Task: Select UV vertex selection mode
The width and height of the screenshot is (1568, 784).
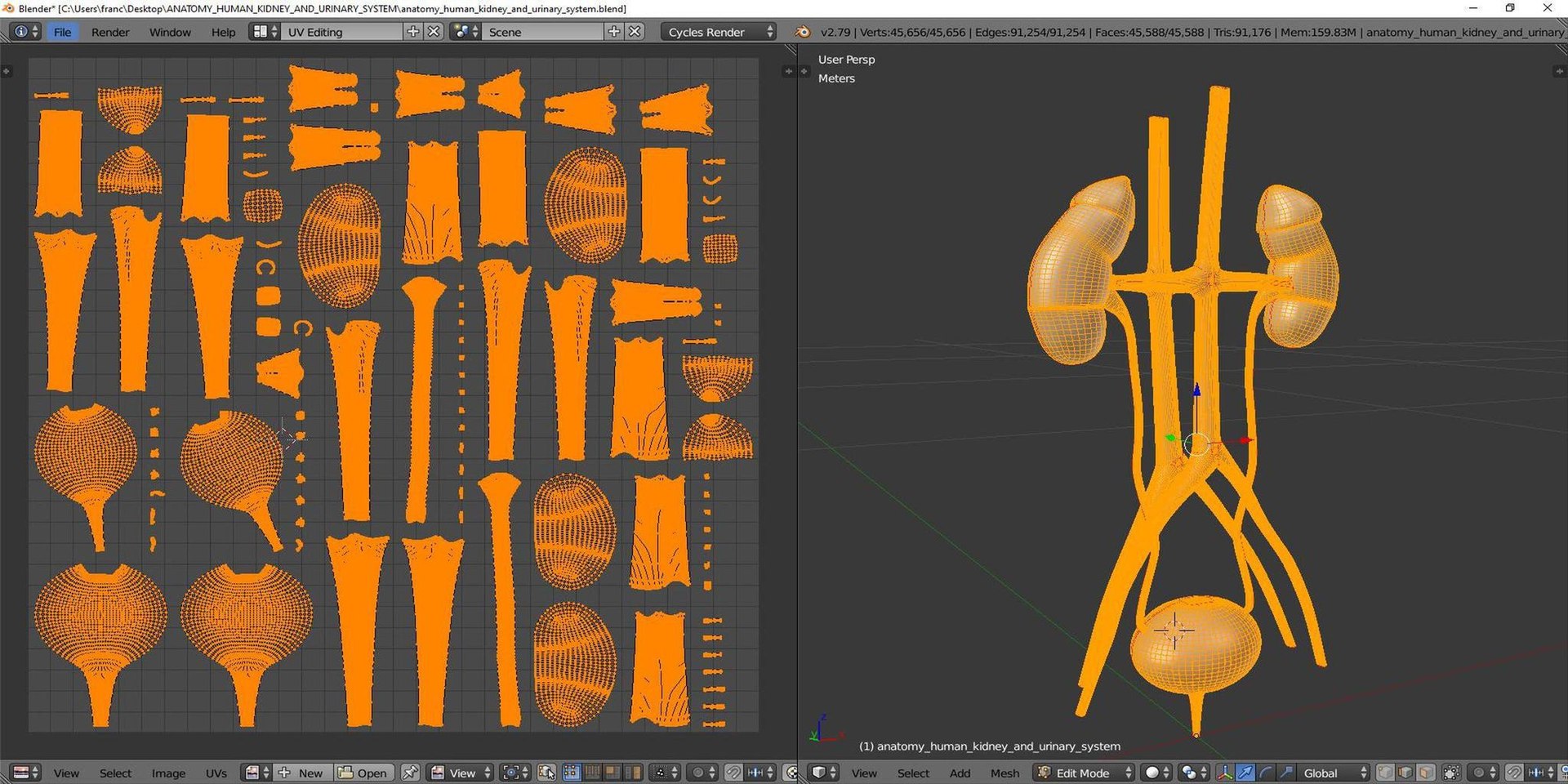Action: click(x=572, y=773)
